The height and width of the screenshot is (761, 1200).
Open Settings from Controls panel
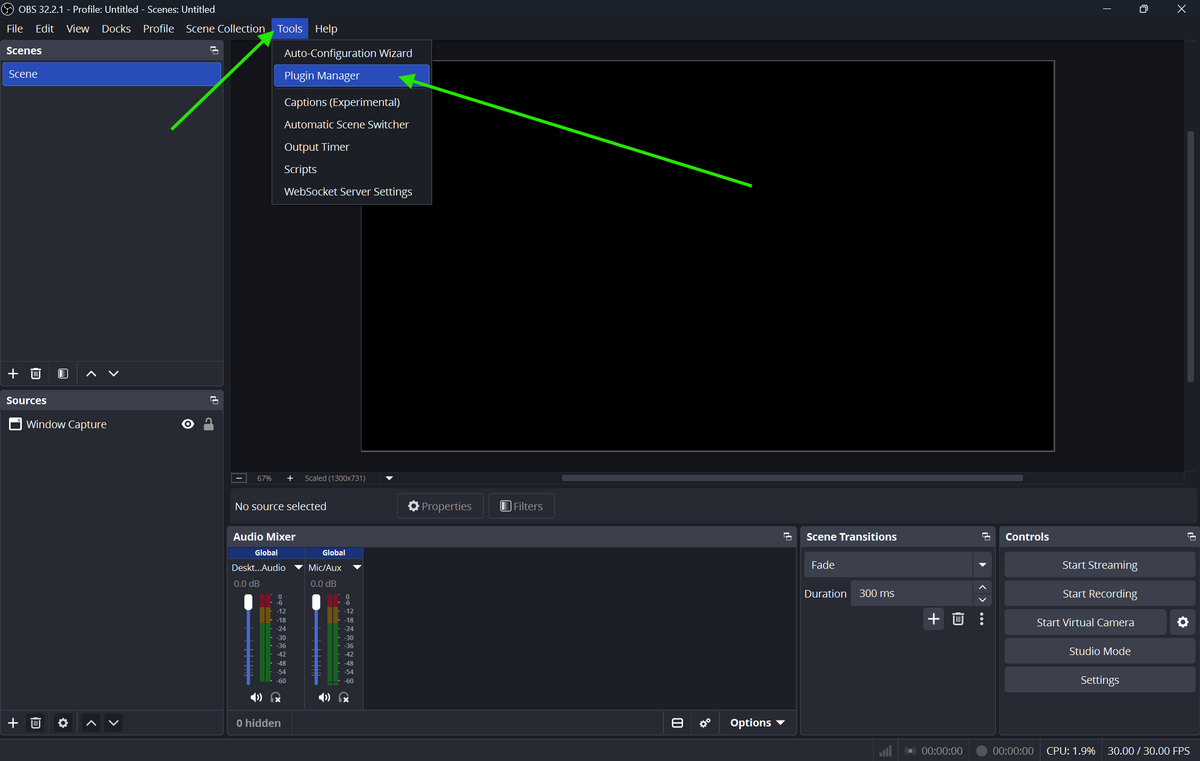[1099, 680]
